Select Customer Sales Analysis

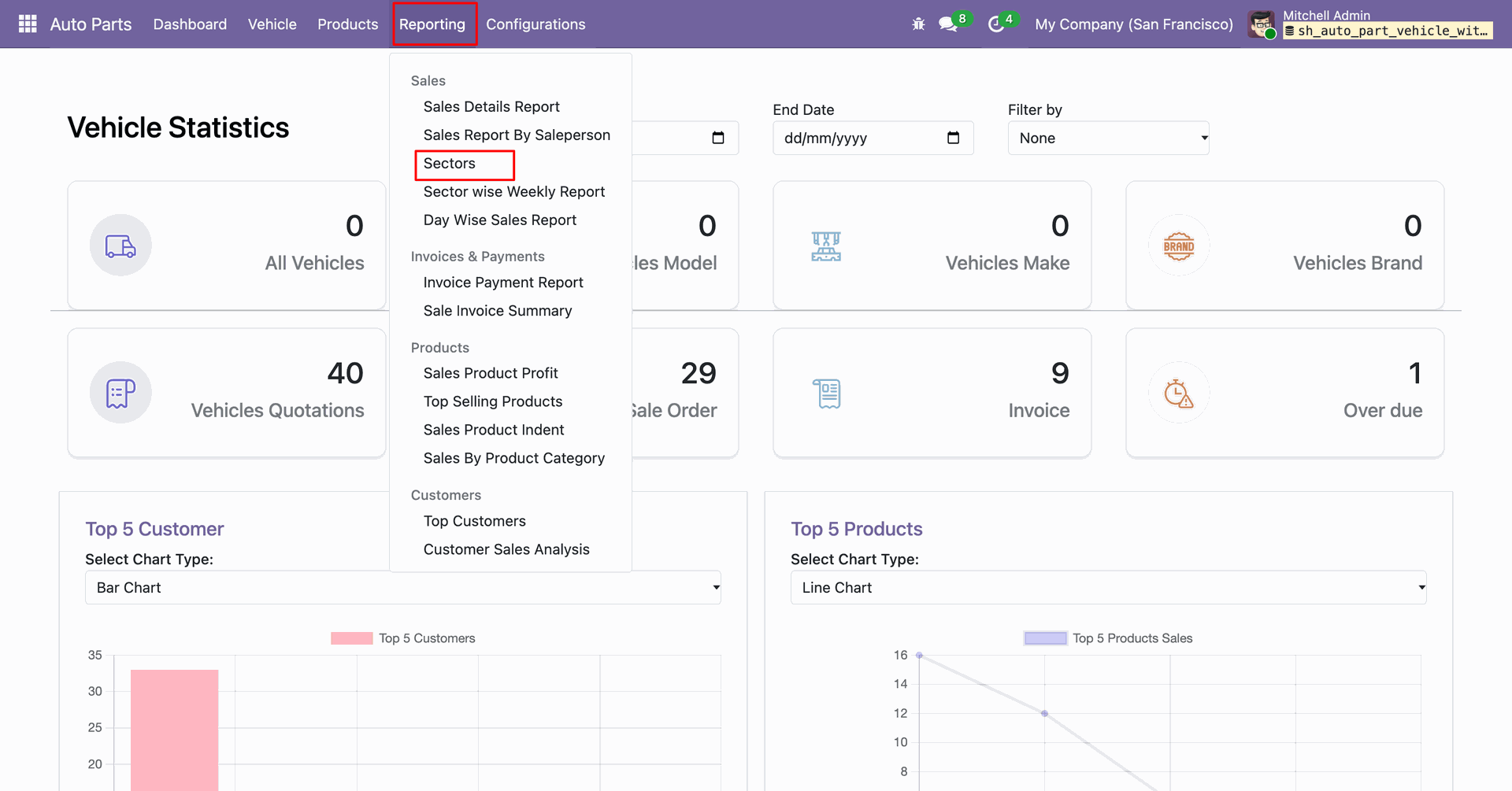506,549
